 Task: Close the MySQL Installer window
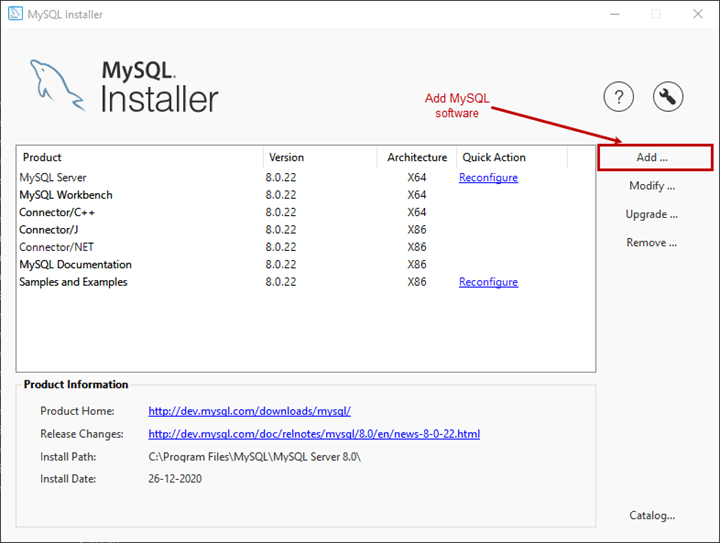coord(698,14)
